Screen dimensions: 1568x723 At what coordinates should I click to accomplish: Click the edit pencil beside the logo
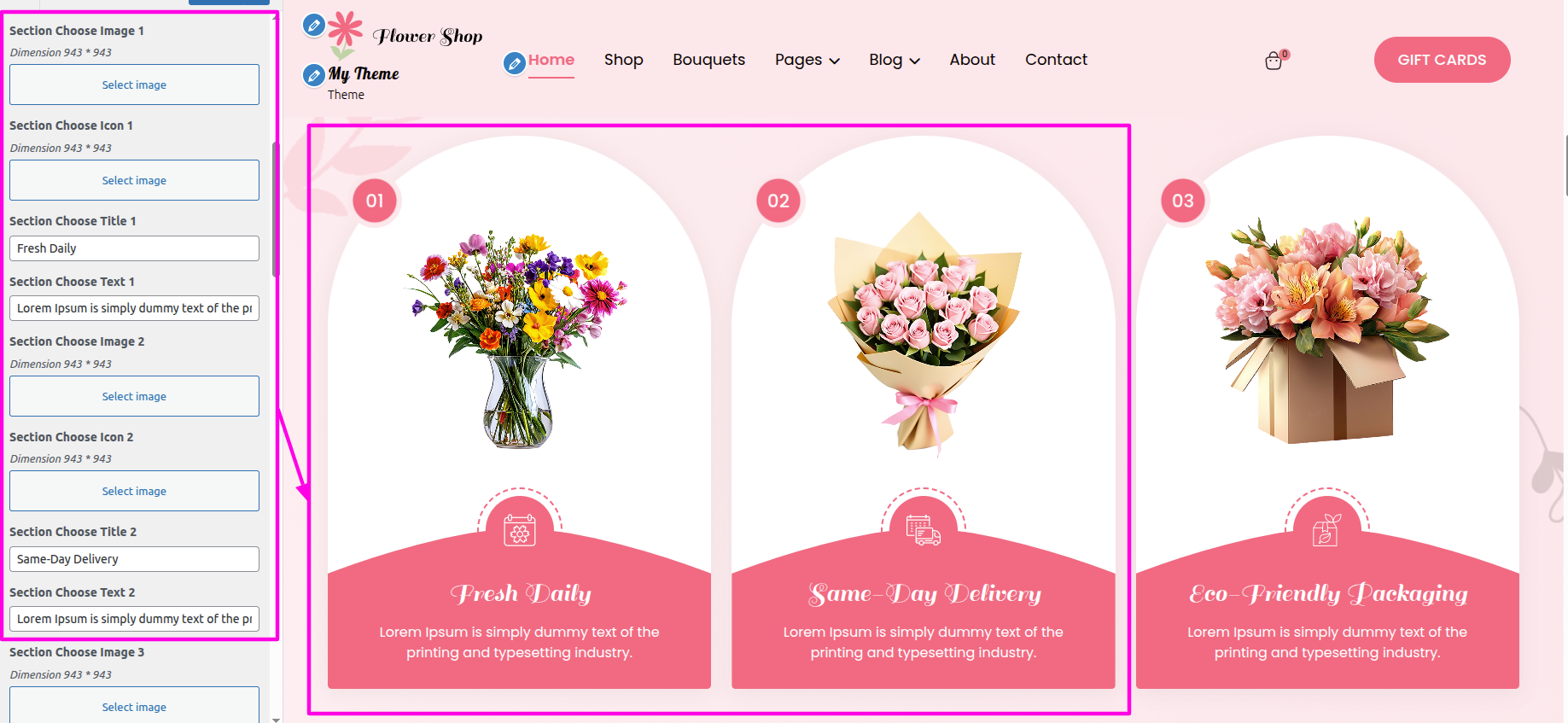click(x=314, y=26)
